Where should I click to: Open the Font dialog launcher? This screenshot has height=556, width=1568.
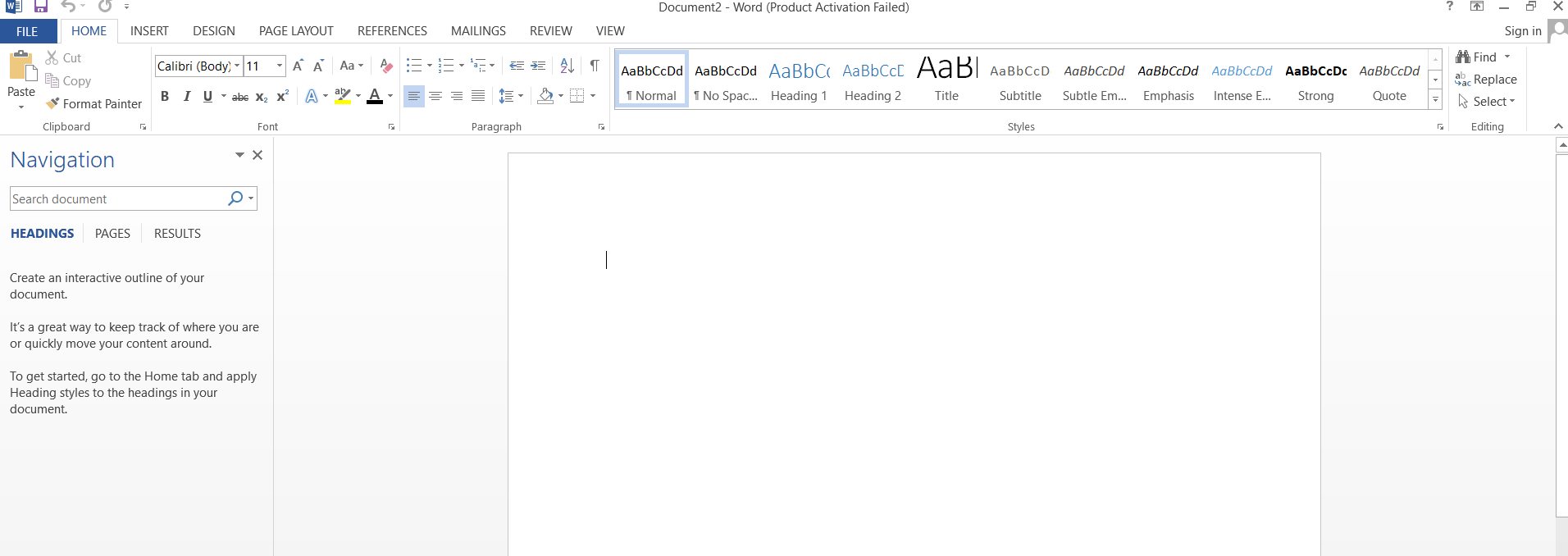click(x=391, y=127)
